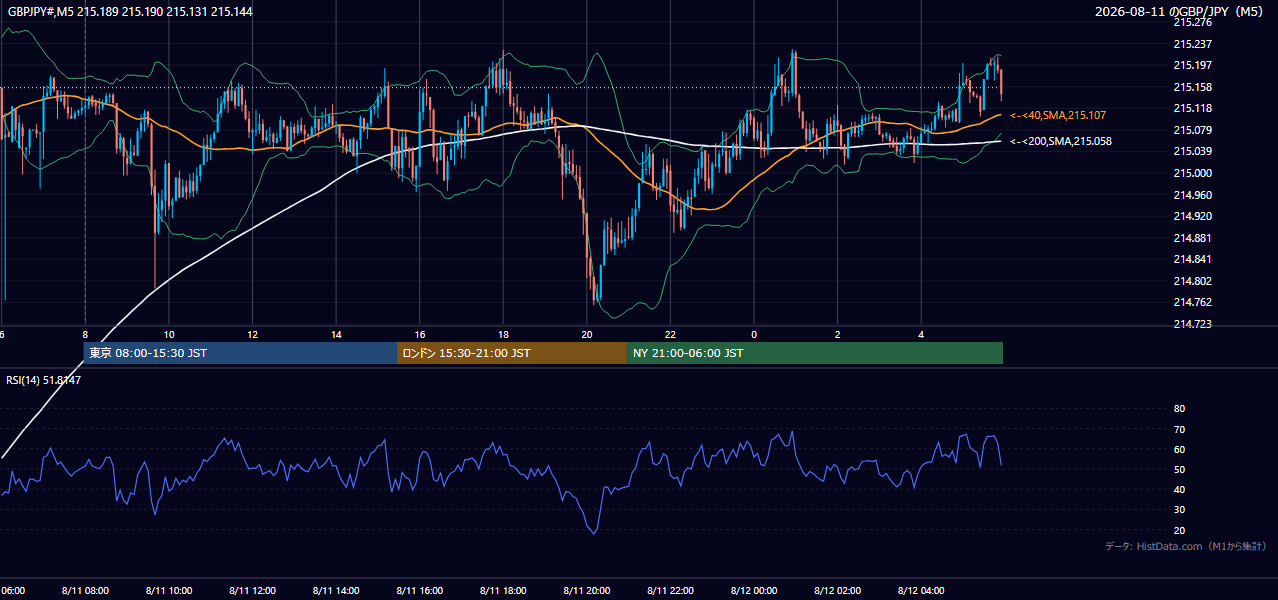The width and height of the screenshot is (1278, 600).
Task: Click RSI scale level 80
Action: pos(1179,409)
